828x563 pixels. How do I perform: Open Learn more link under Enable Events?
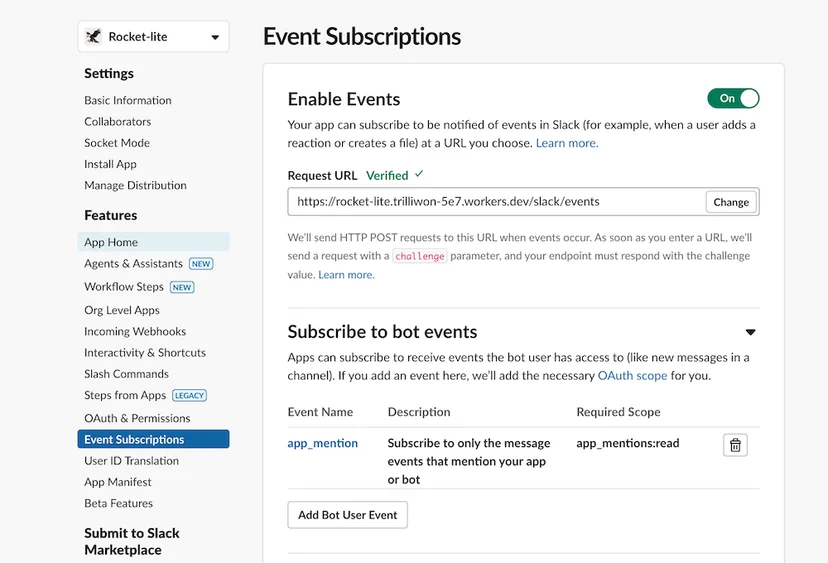click(567, 143)
